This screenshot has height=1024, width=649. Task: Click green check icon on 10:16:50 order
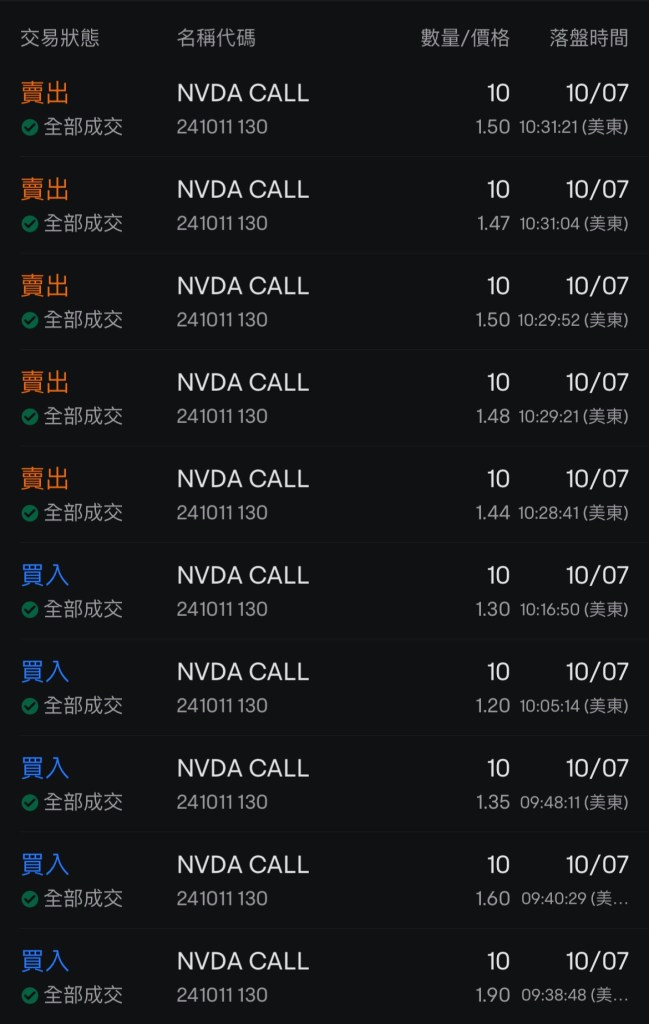coord(30,609)
